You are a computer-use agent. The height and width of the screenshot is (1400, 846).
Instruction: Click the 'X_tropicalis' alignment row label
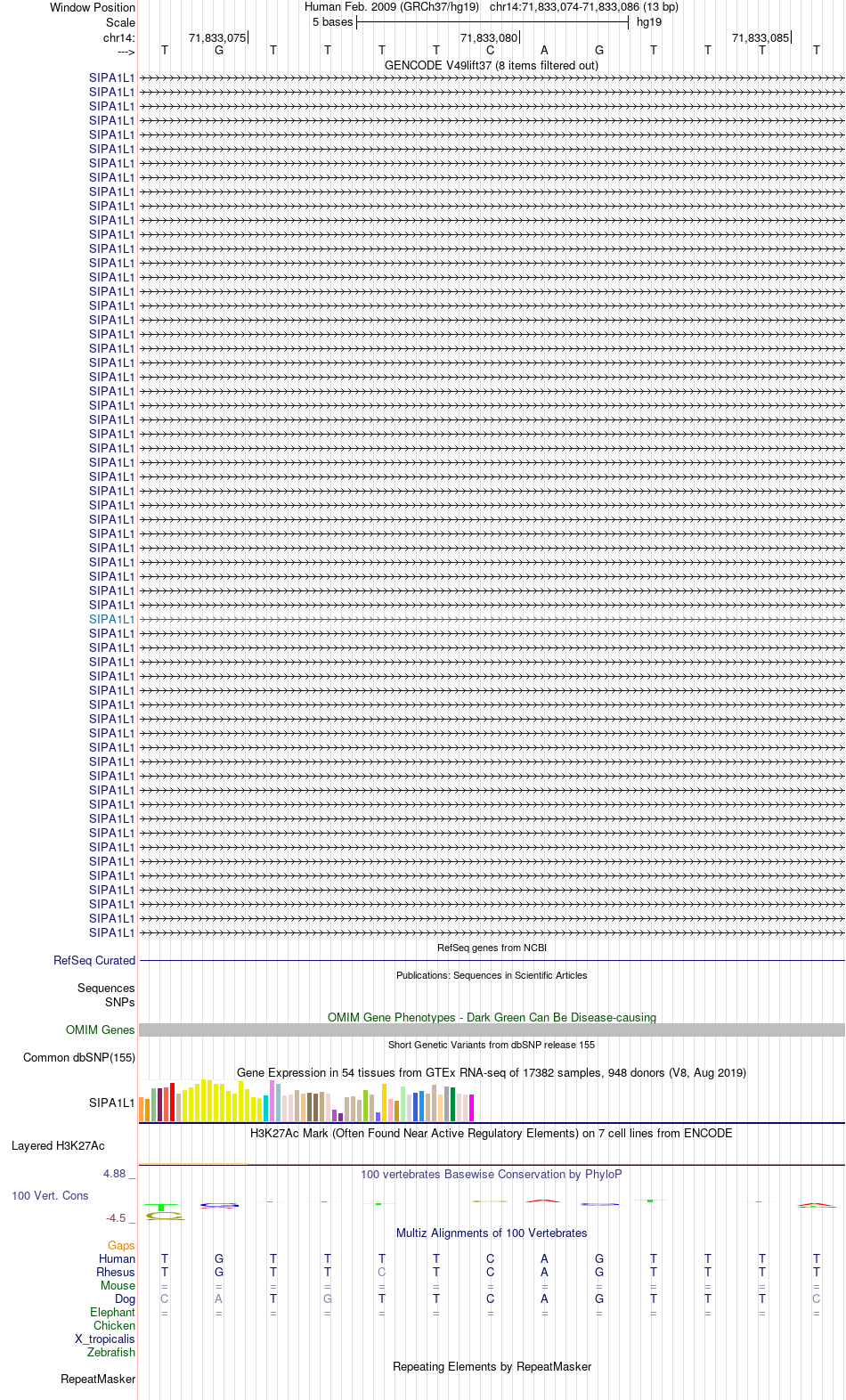(x=105, y=1339)
